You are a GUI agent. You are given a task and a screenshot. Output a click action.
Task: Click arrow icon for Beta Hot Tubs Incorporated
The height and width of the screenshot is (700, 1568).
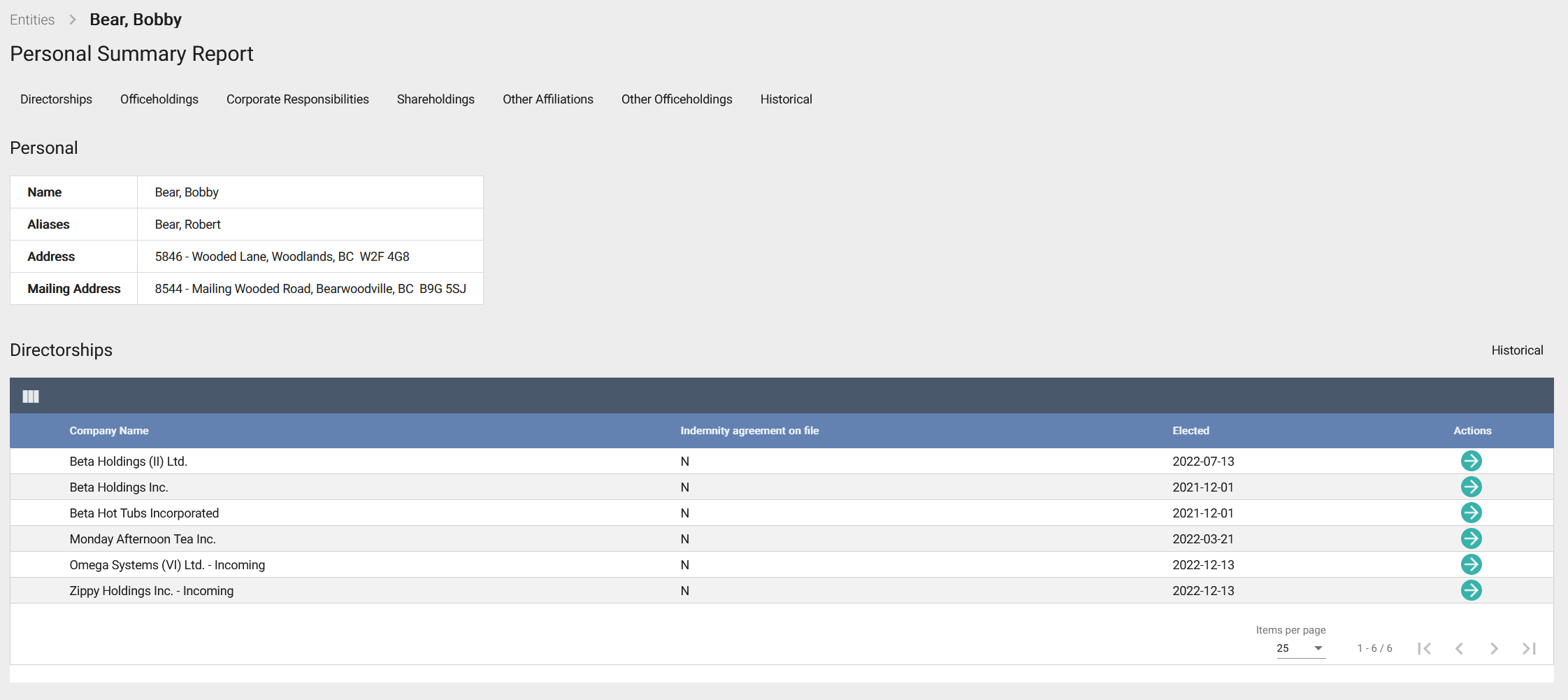[1471, 513]
